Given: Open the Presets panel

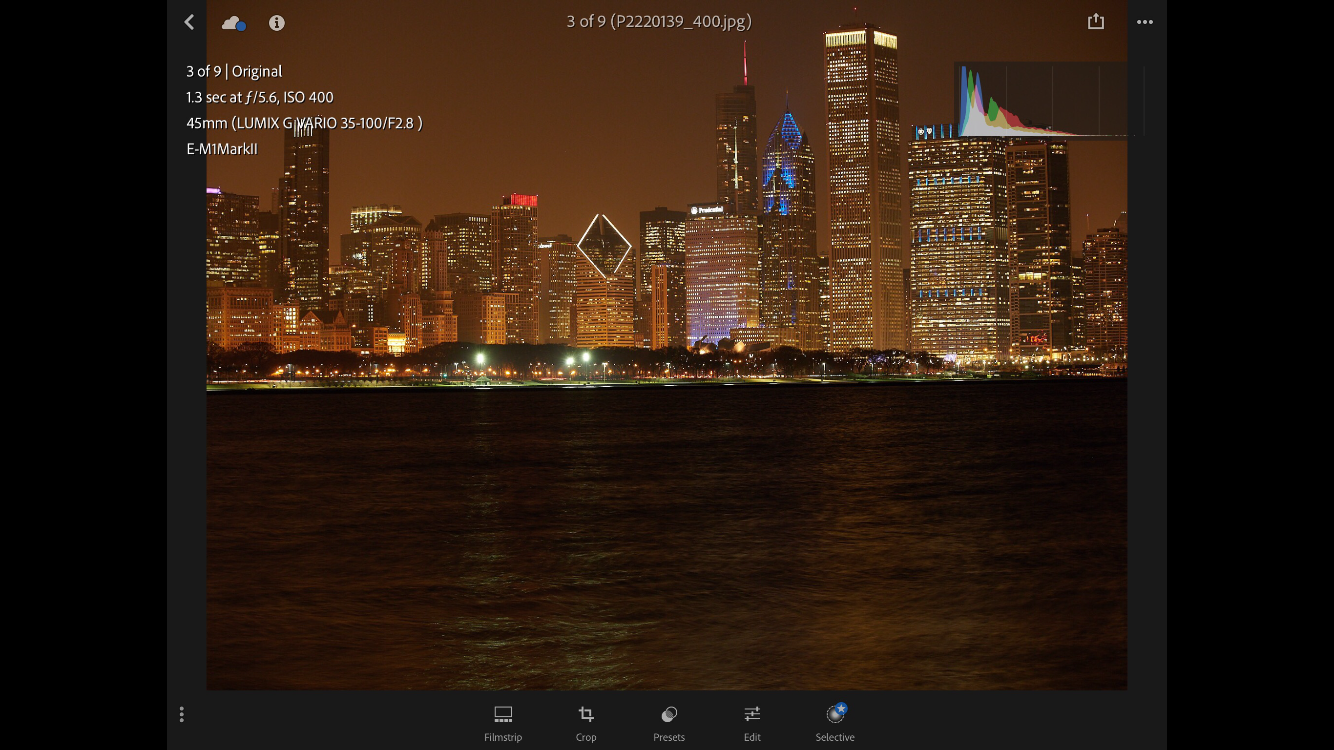Looking at the screenshot, I should click(x=669, y=722).
